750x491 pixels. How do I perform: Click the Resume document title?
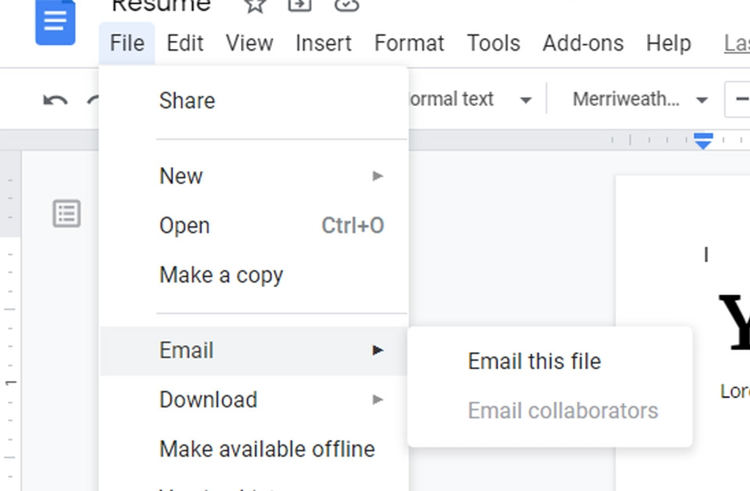tap(161, 6)
